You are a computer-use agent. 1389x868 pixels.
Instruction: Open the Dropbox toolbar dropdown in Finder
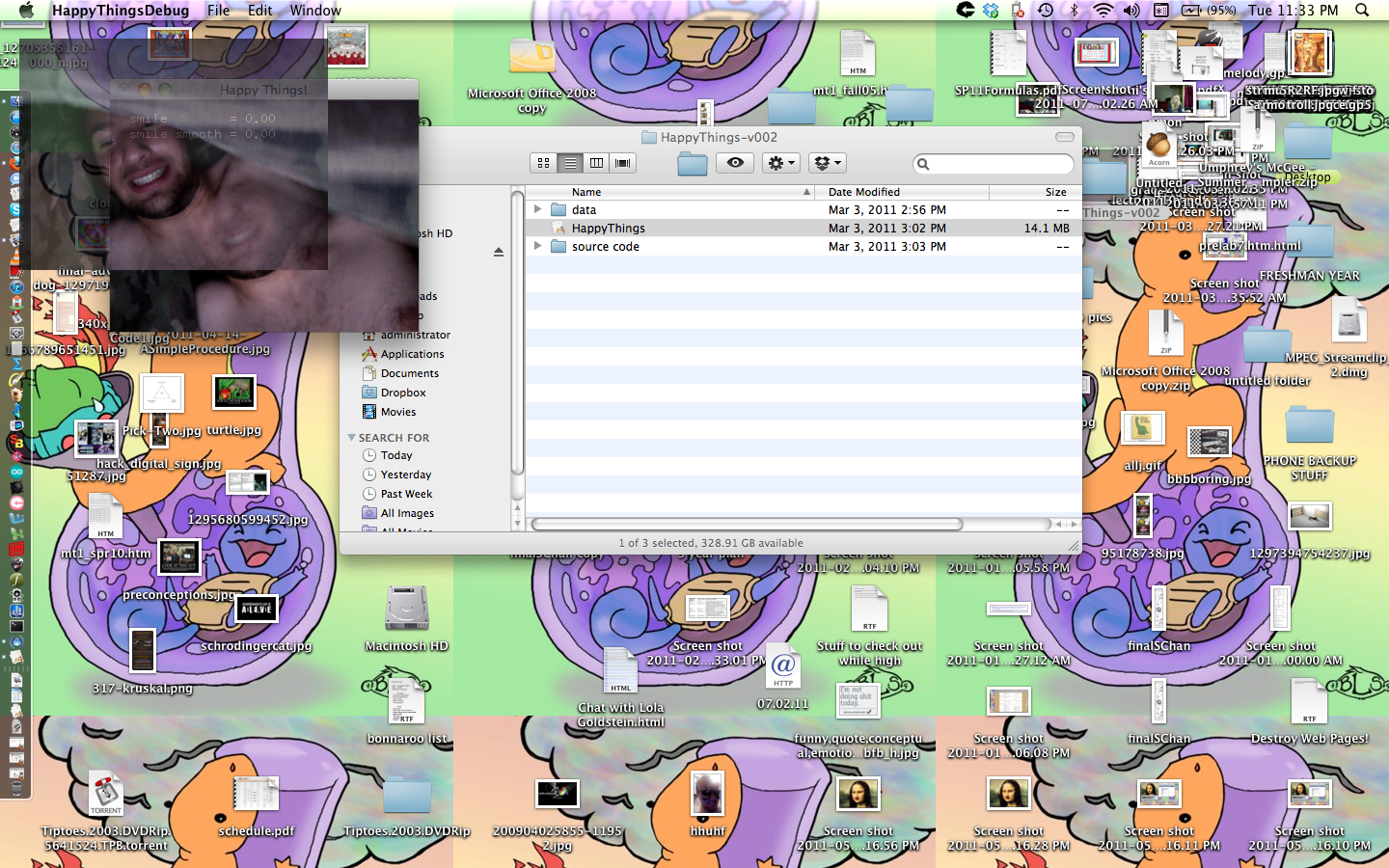(x=827, y=163)
